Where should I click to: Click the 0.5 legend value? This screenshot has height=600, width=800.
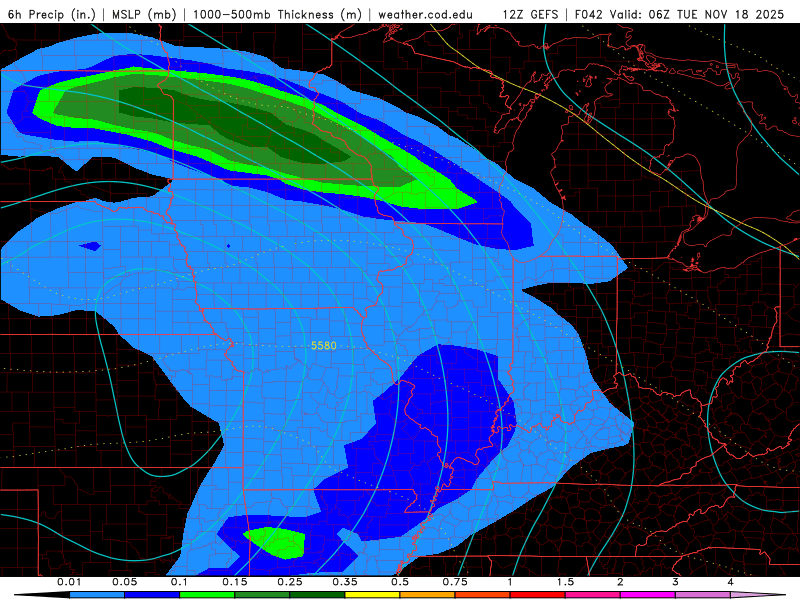pos(400,582)
